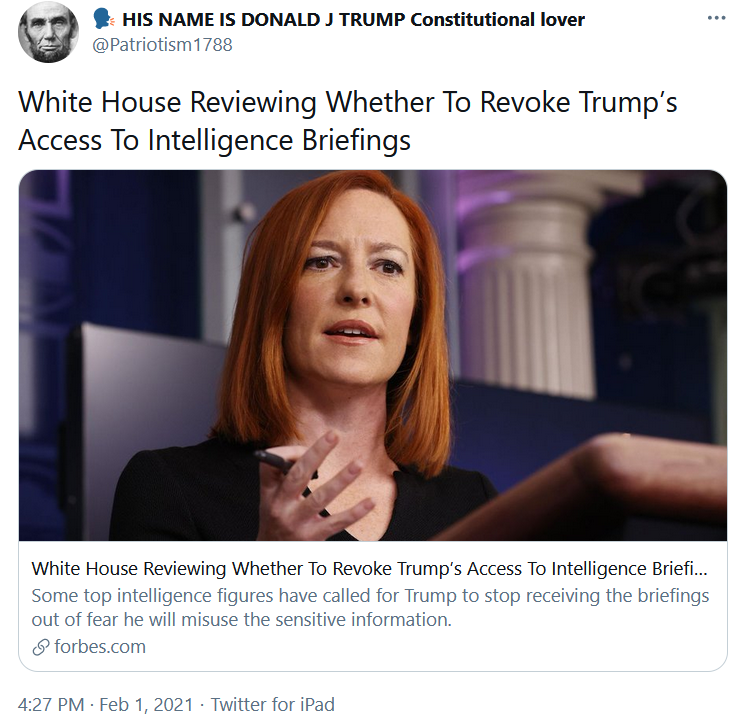Click the Twitter for iPad source label
743x719 pixels.
[x=272, y=704]
